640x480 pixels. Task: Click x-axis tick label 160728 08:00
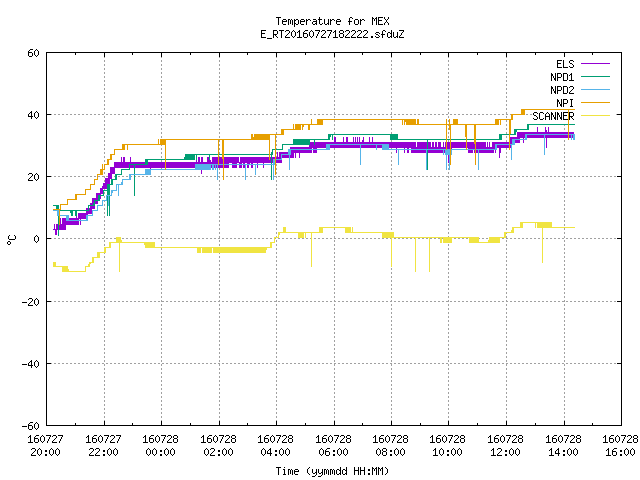point(391,446)
